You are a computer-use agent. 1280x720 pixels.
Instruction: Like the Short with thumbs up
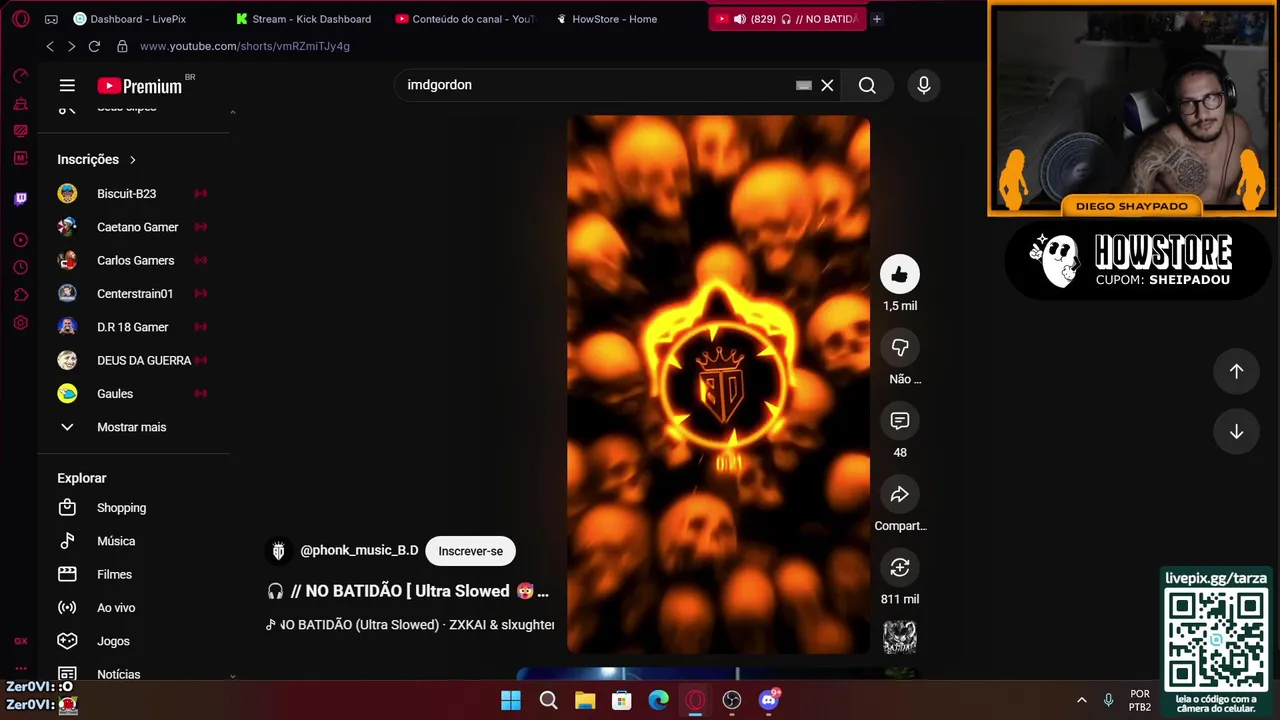pyautogui.click(x=900, y=274)
